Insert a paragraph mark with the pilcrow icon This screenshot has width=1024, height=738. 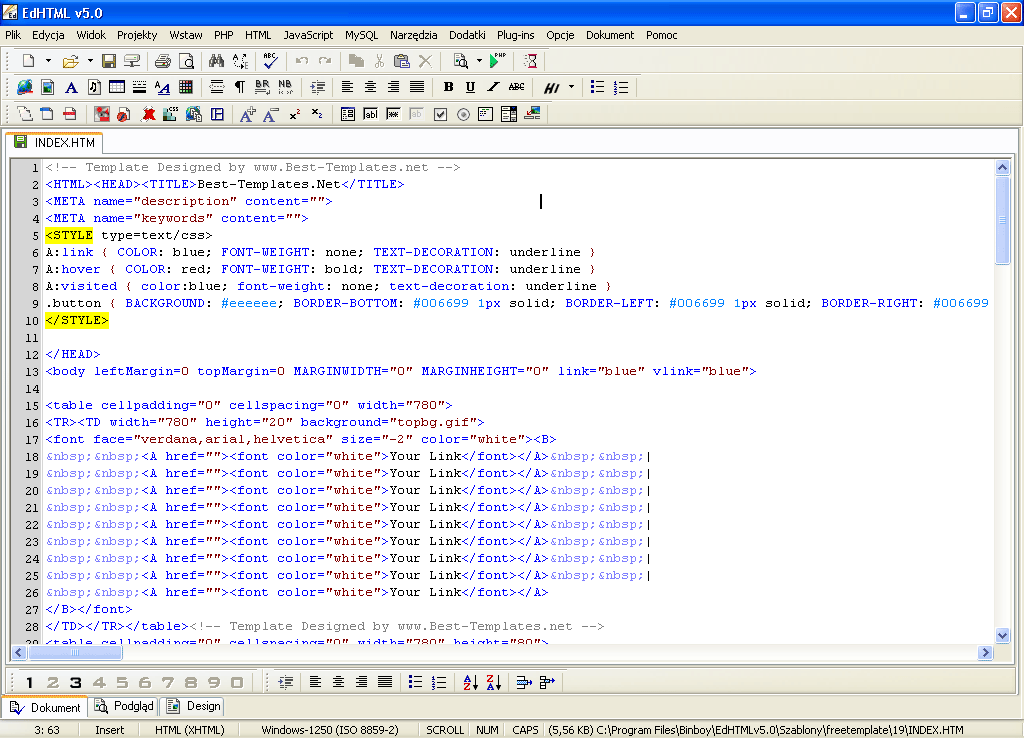(240, 87)
